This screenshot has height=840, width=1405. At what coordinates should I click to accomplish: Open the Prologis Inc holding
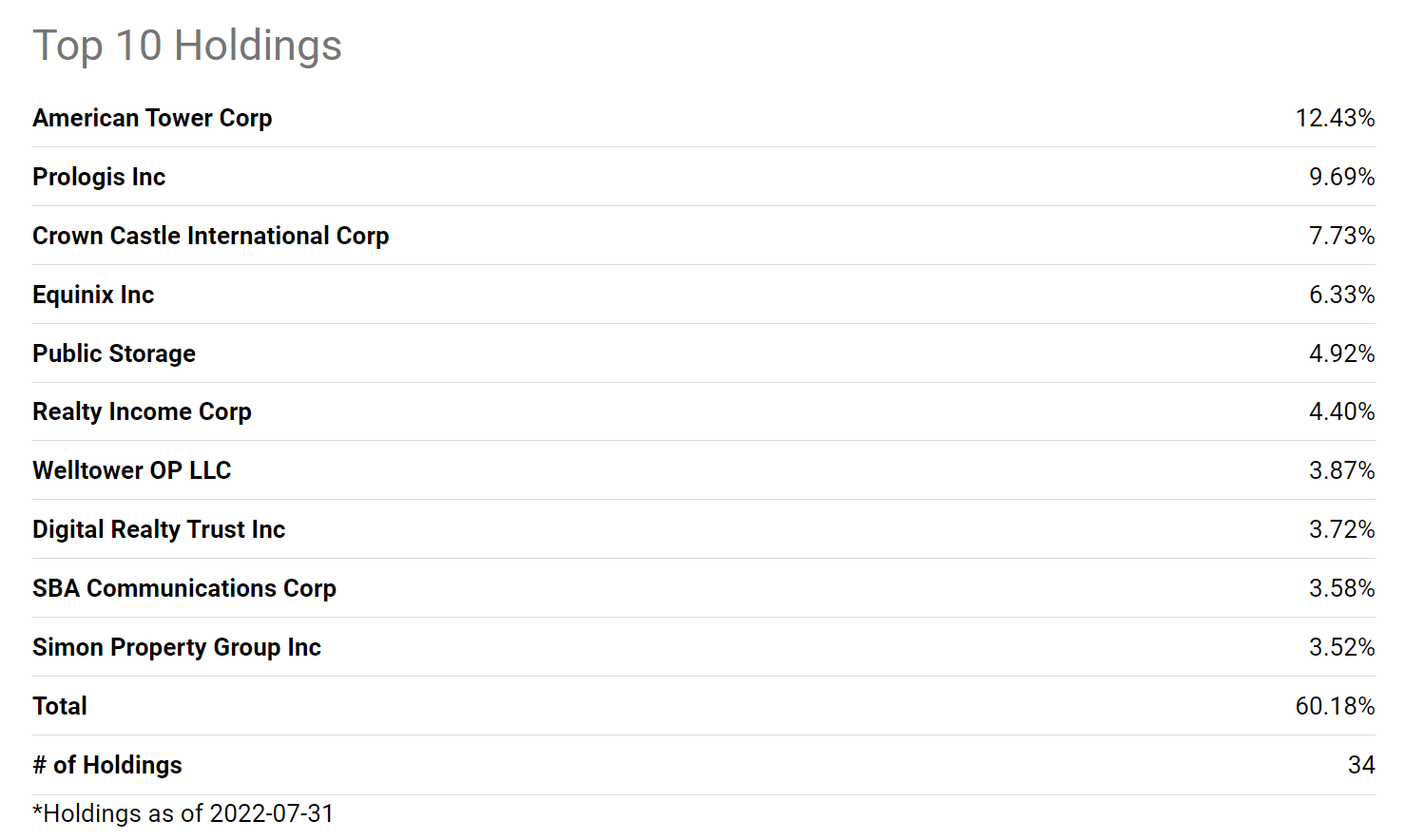(x=99, y=177)
